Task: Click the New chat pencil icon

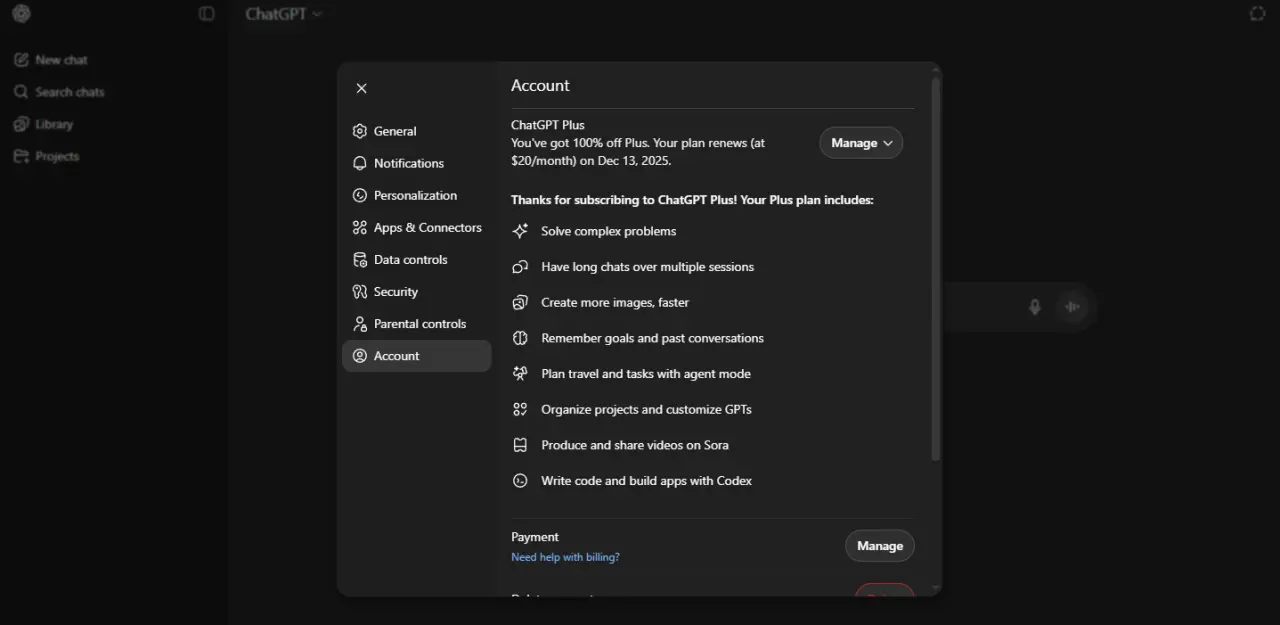Action: [x=21, y=60]
